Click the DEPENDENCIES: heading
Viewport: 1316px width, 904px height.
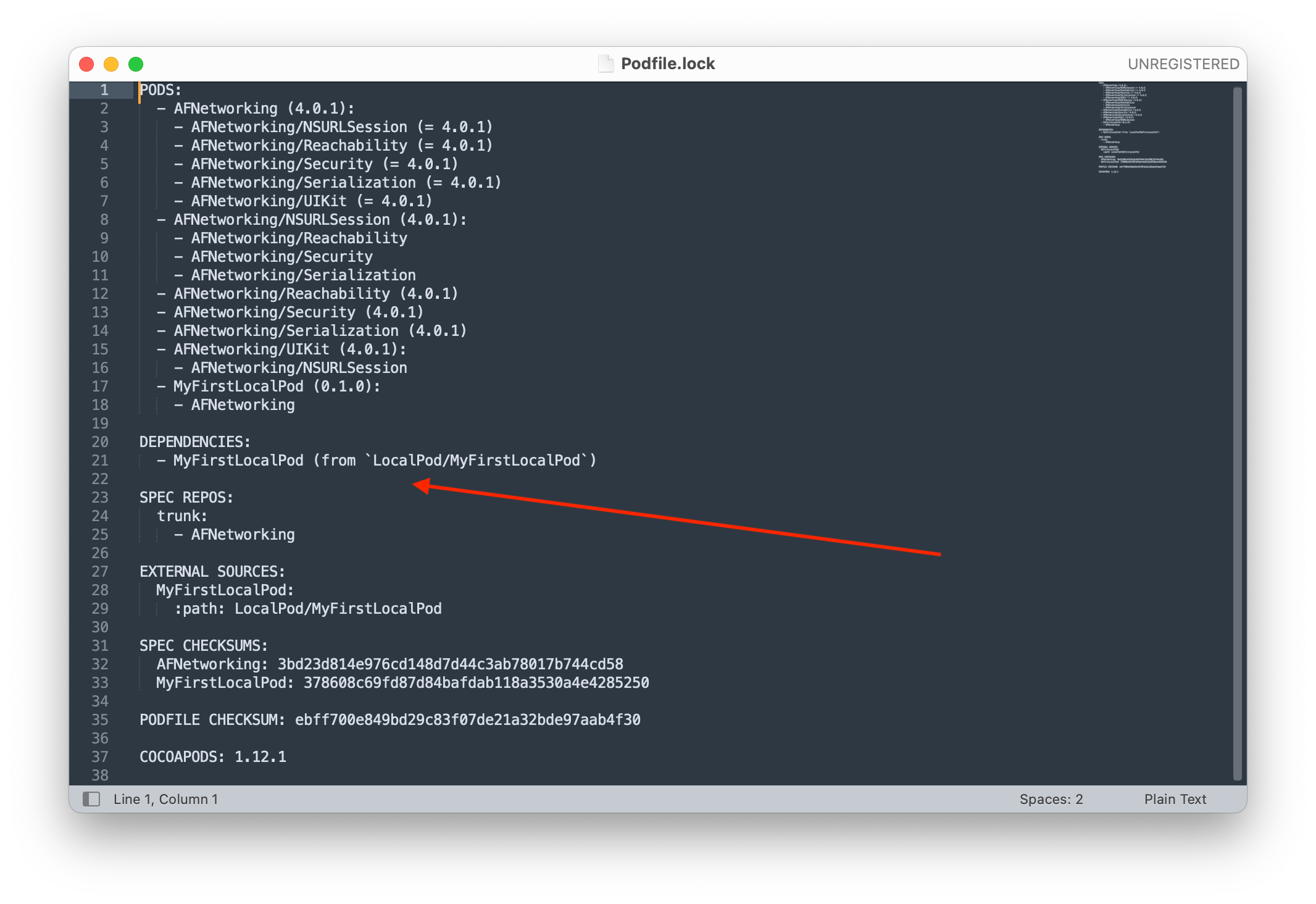coord(195,442)
